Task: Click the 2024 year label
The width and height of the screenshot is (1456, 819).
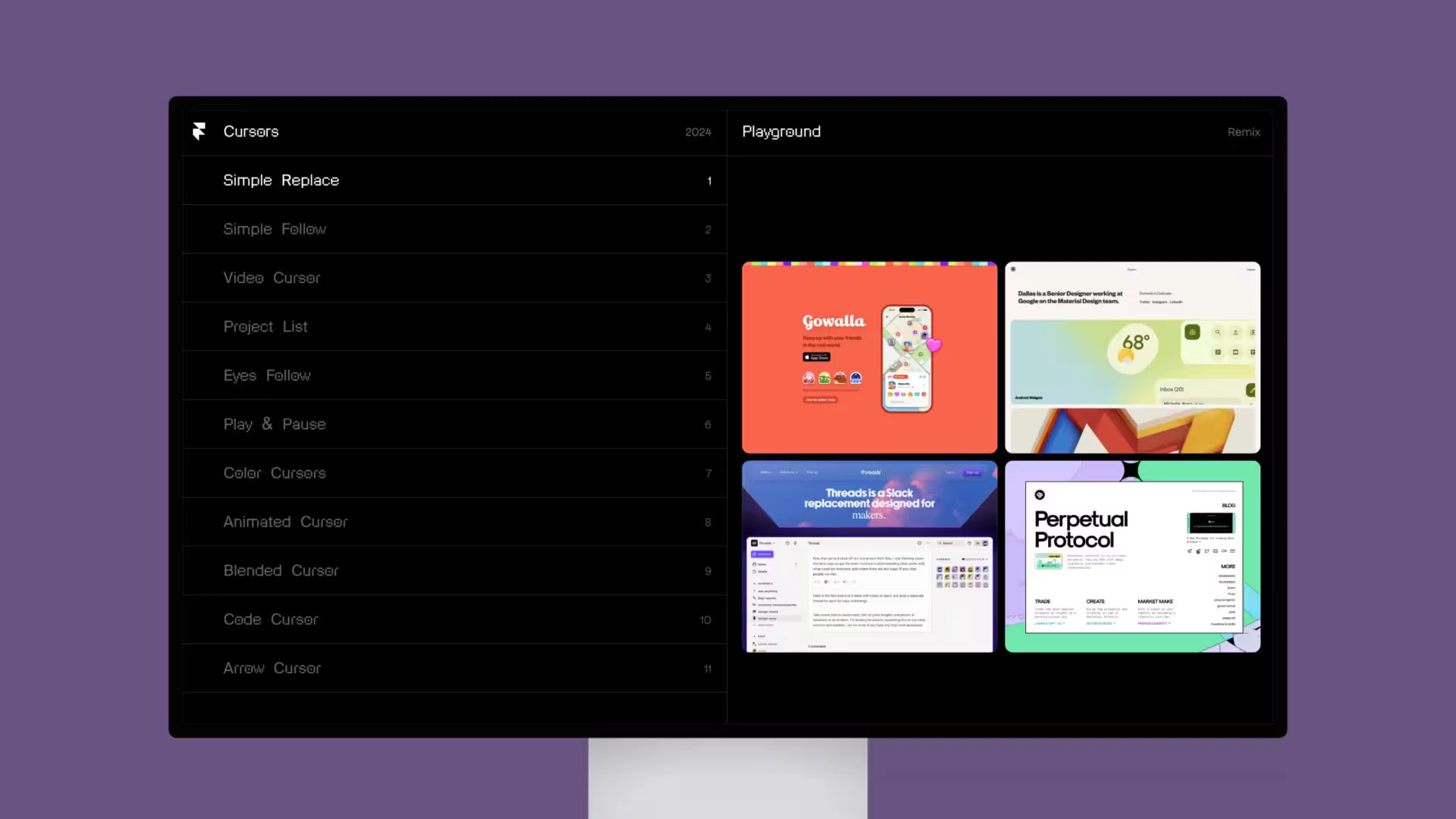Action: 697,131
